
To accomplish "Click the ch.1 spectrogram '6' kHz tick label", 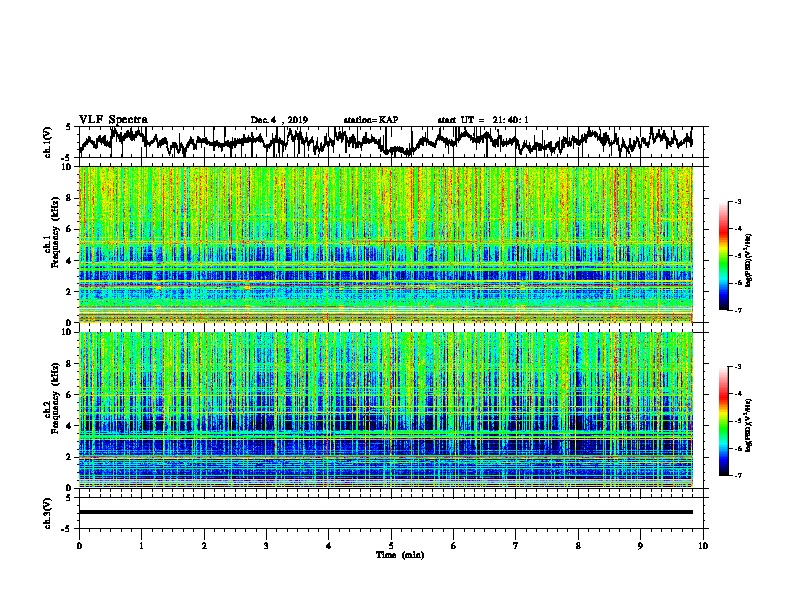I will tap(70, 229).
